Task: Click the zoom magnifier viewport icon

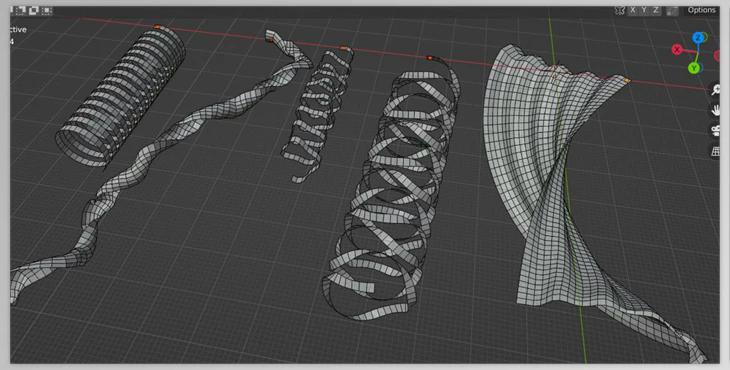Action: pos(716,90)
